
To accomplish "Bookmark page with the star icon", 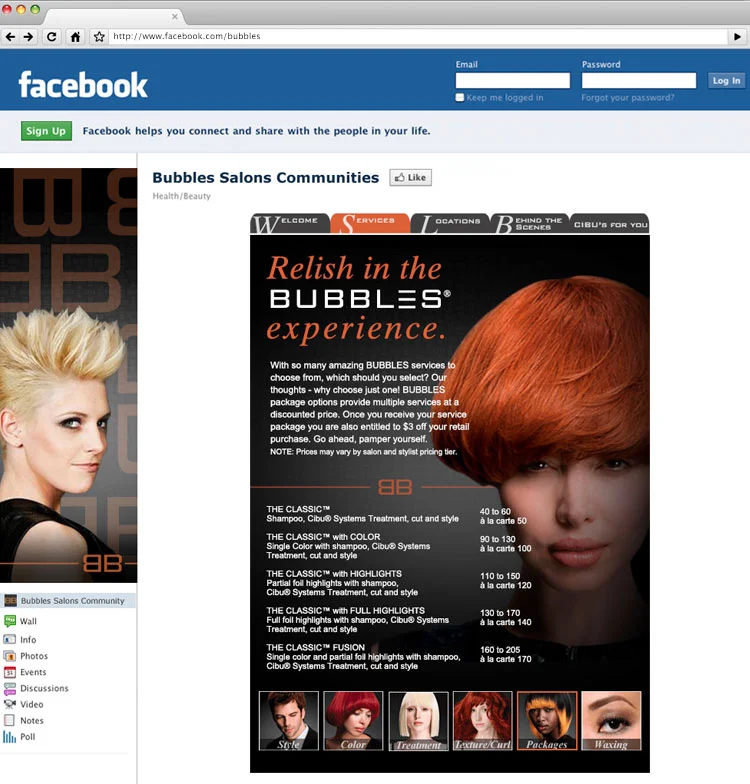I will pyautogui.click(x=99, y=36).
